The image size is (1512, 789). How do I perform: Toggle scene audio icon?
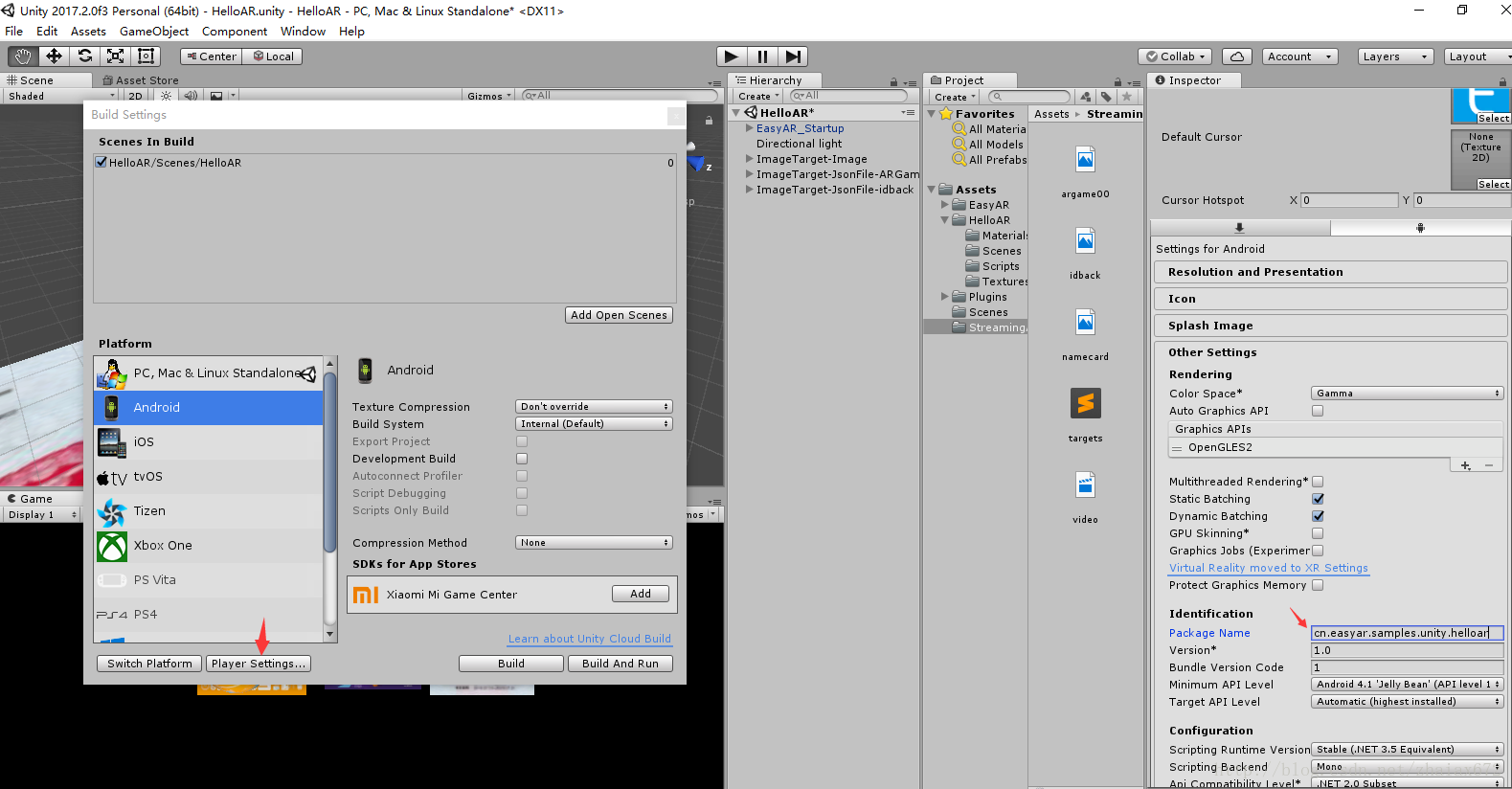pos(190,96)
